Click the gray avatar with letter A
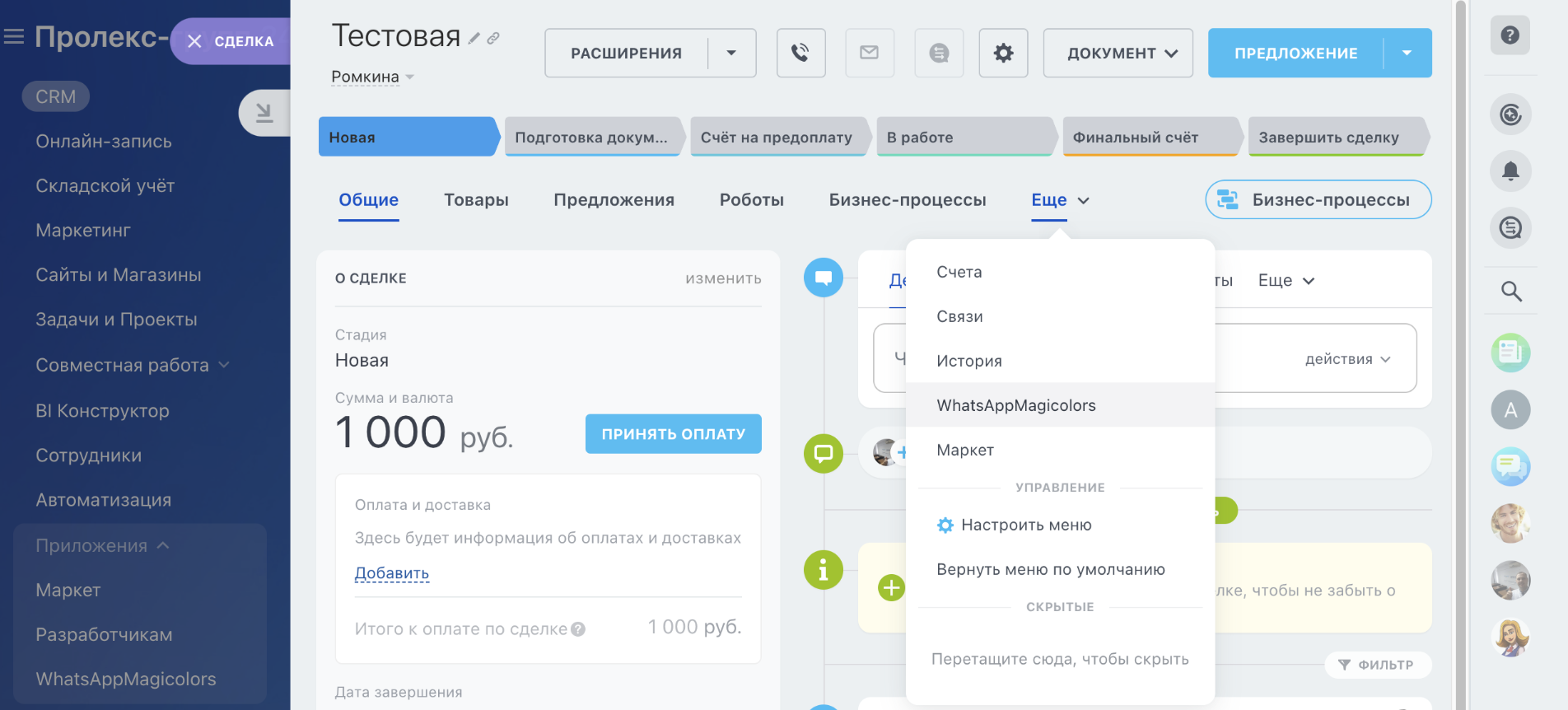 1510,410
